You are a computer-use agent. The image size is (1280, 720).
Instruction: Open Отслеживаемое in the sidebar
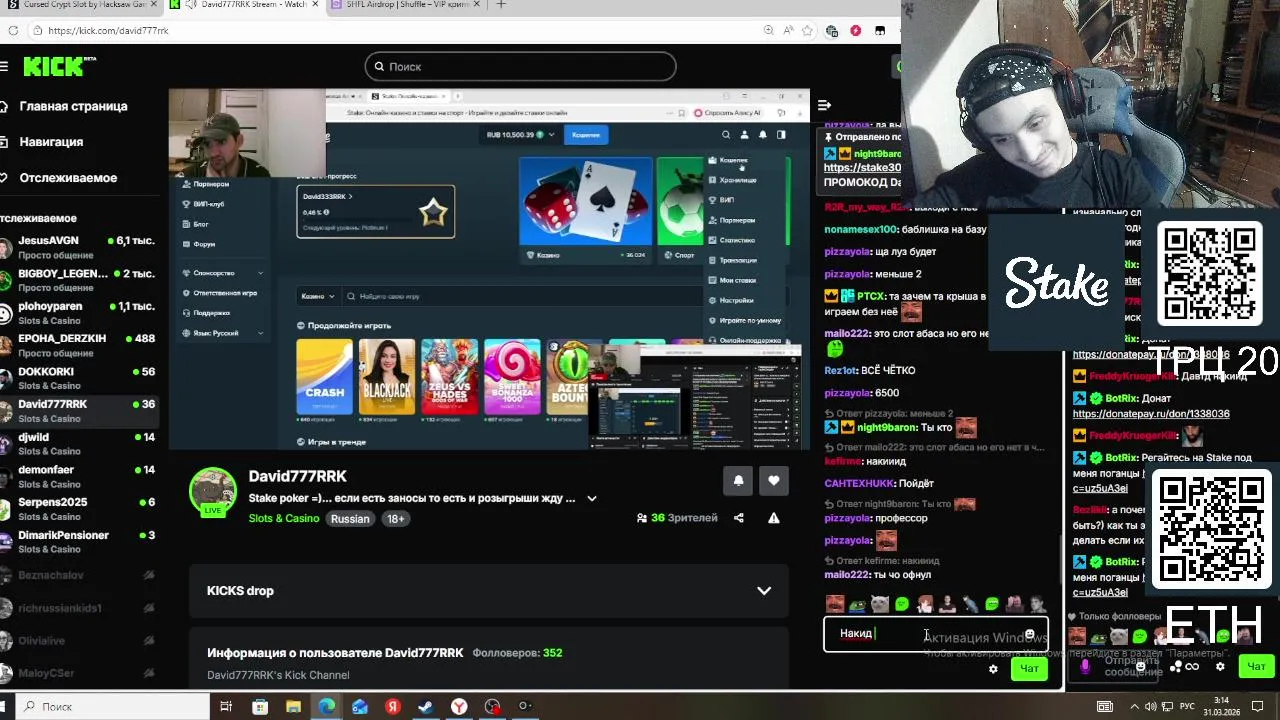tap(68, 178)
